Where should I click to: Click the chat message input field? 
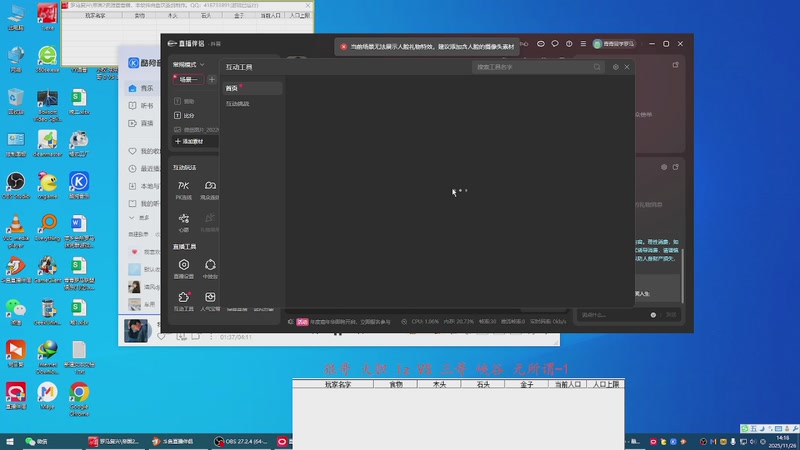click(x=612, y=315)
